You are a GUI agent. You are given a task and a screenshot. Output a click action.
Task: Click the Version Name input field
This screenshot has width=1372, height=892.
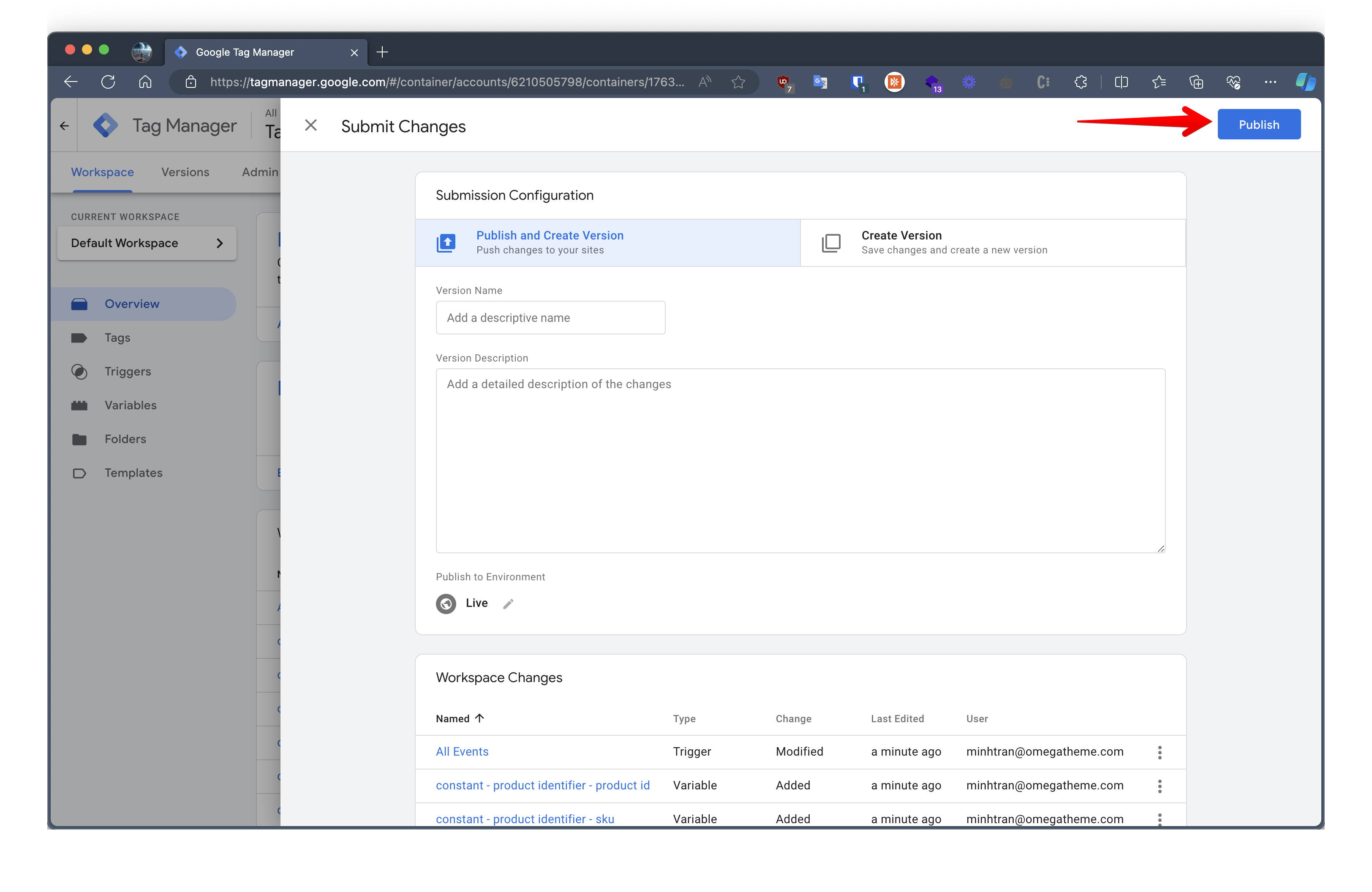coord(550,318)
